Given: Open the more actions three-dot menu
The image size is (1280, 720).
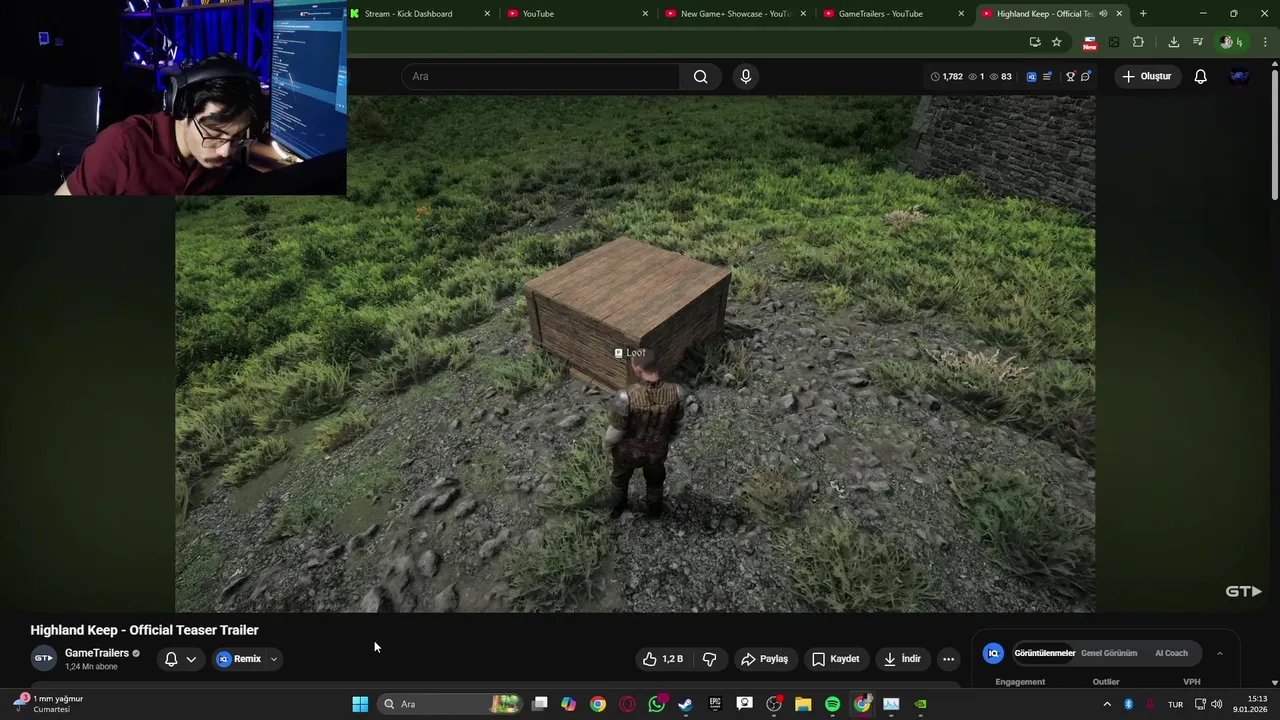Looking at the screenshot, I should point(948,659).
